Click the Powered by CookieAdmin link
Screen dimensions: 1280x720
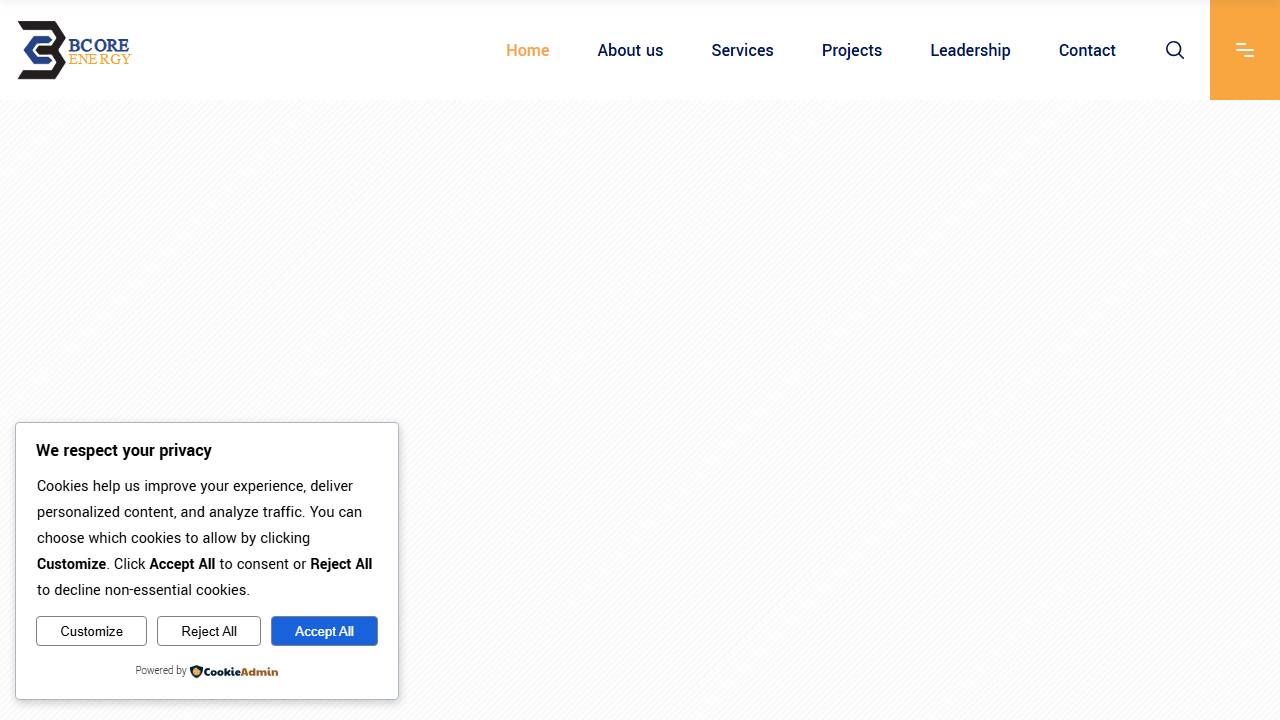point(207,671)
